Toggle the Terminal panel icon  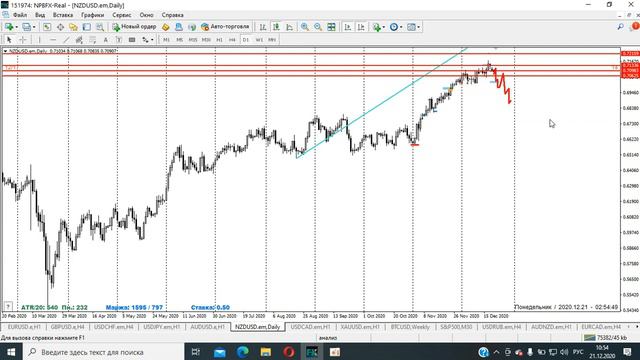87,27
